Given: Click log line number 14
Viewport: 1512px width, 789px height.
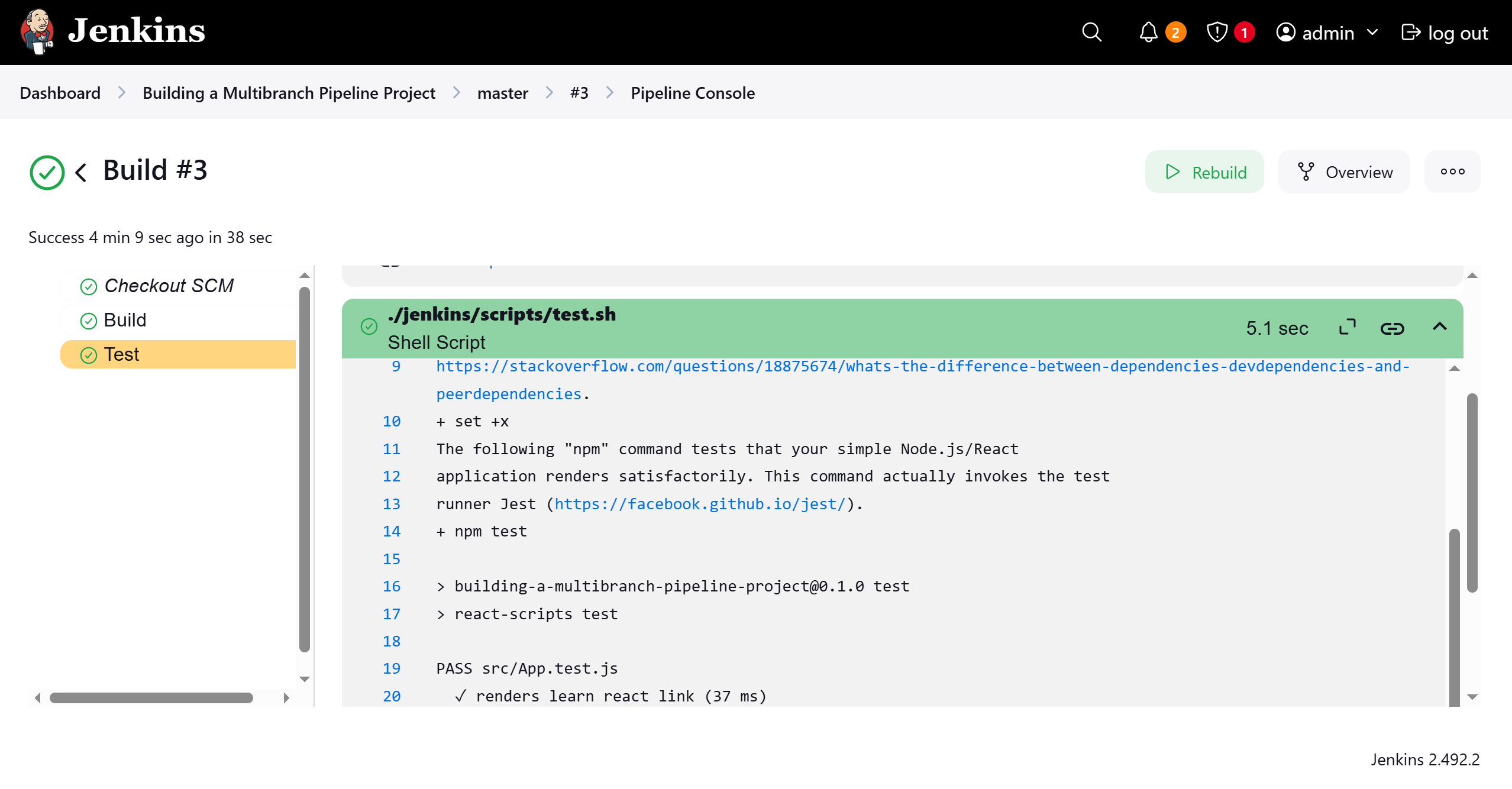Looking at the screenshot, I should click(392, 531).
